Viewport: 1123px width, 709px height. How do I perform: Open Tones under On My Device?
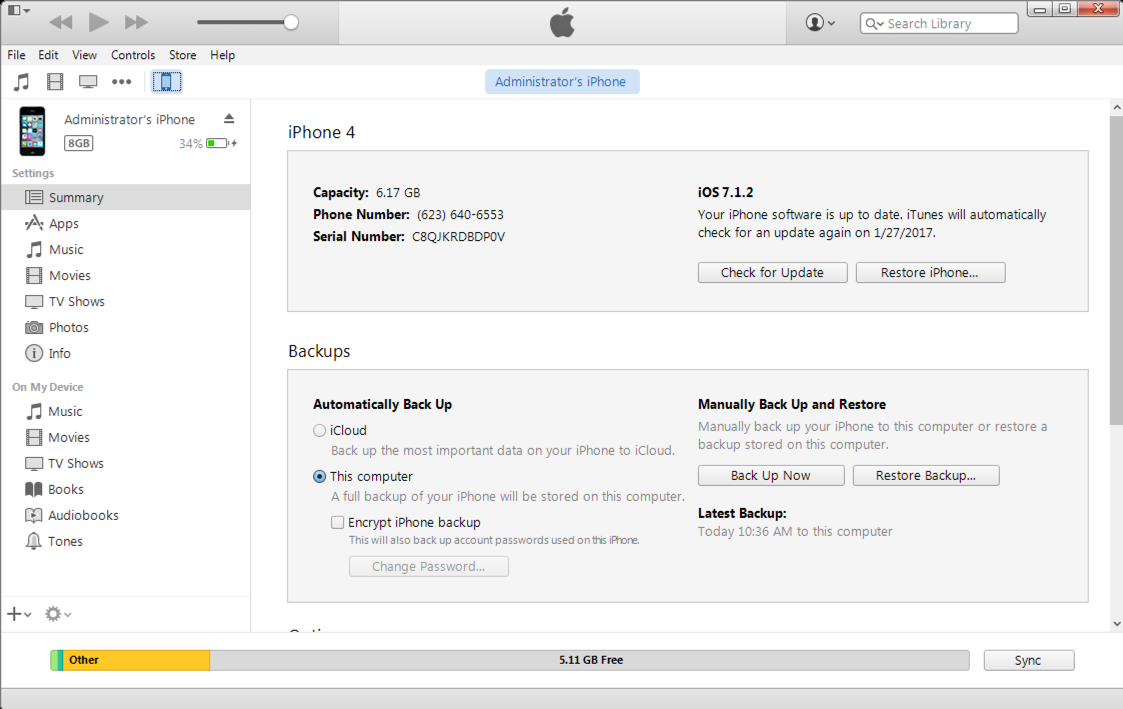[126, 541]
